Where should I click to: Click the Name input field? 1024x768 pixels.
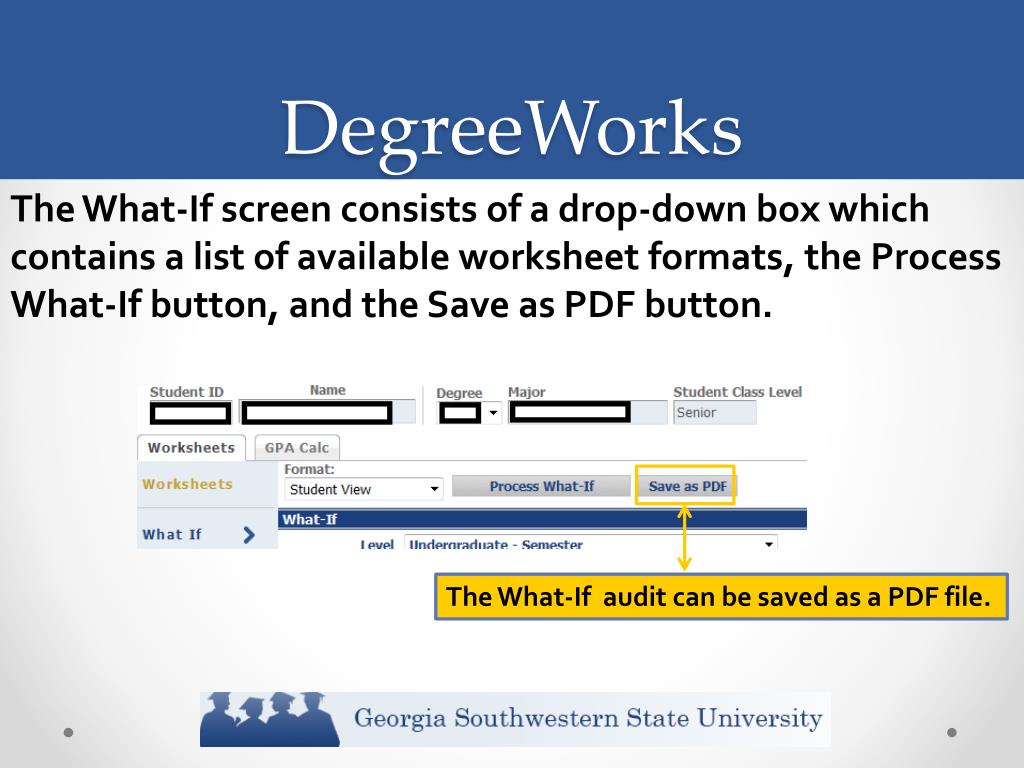coord(327,413)
